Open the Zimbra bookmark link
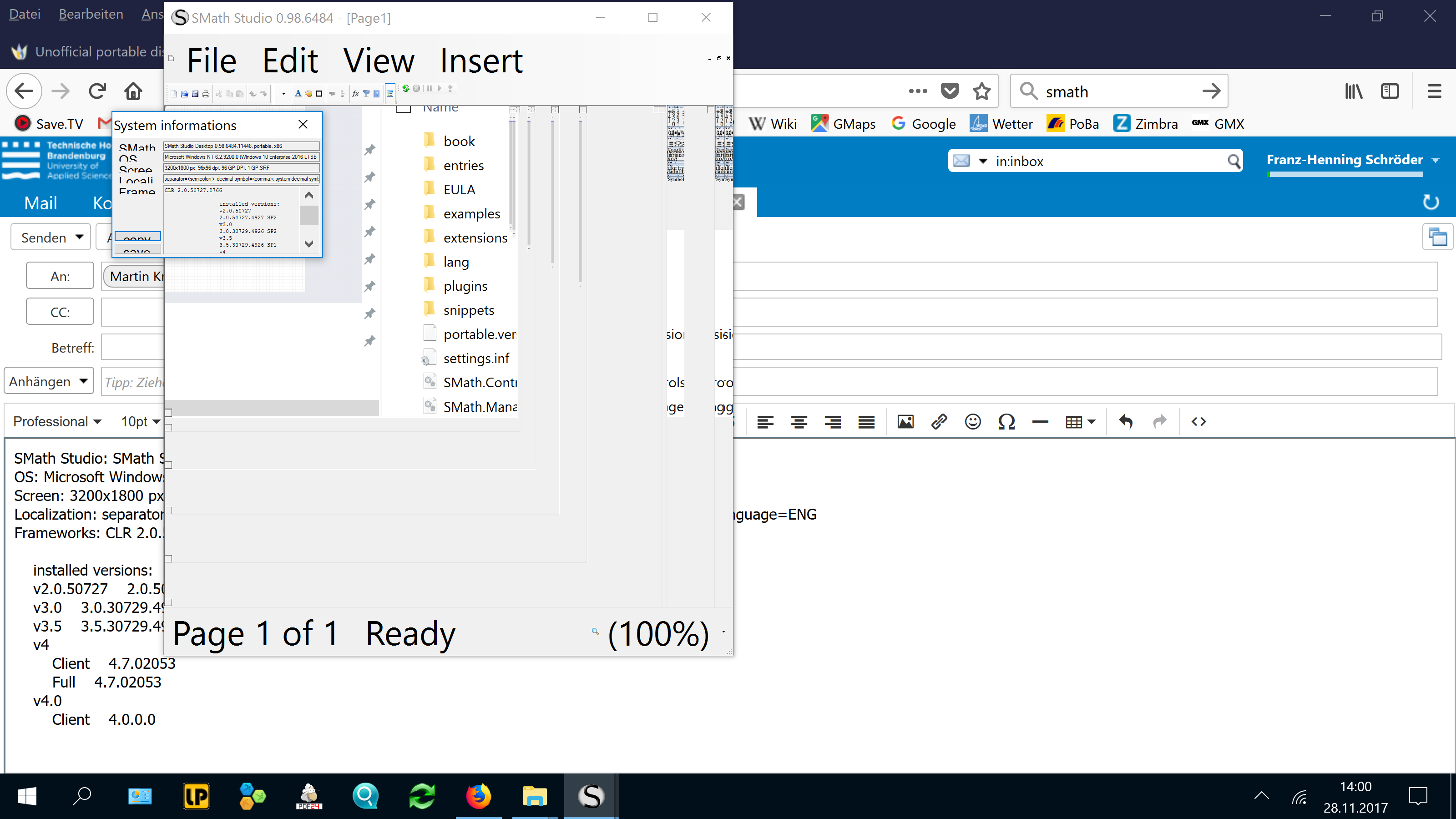1456x819 pixels. point(1146,123)
